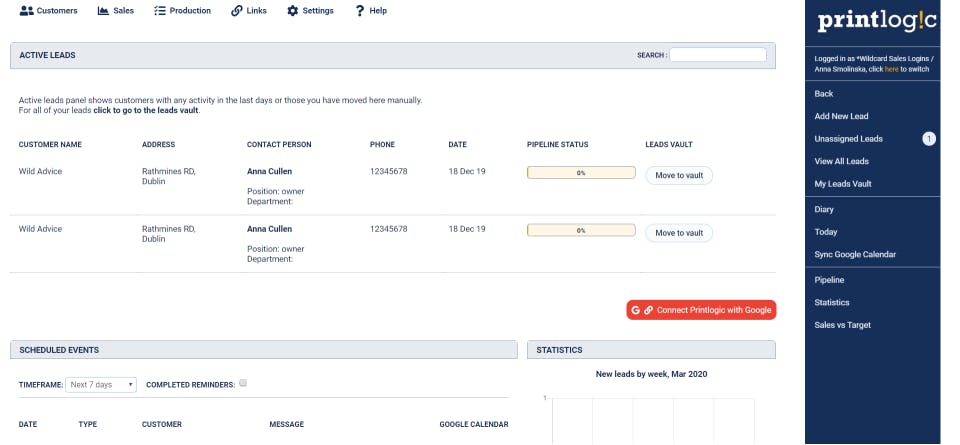Image resolution: width=960 pixels, height=445 pixels.
Task: Click the Links chain icon
Action: tap(236, 11)
